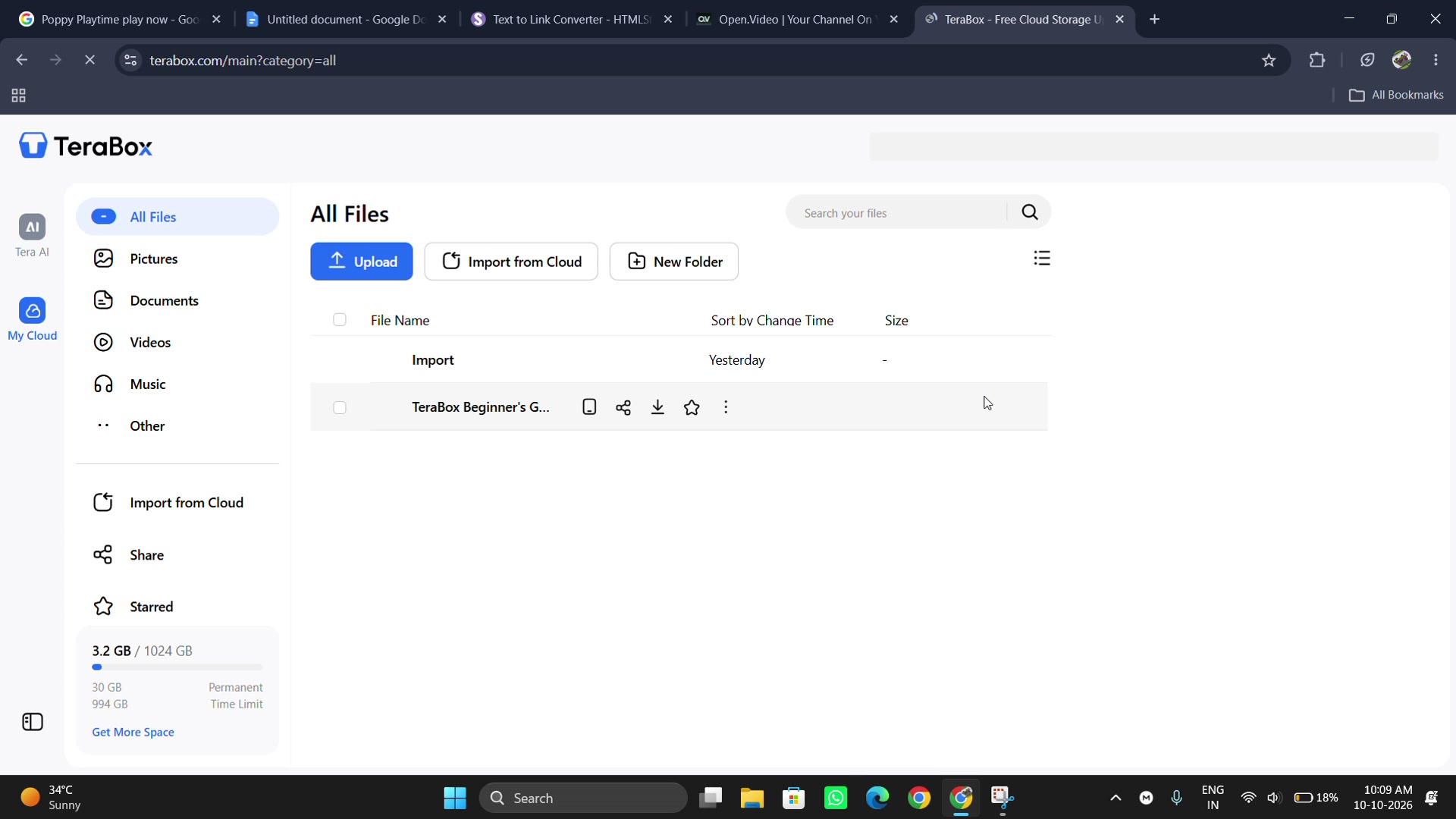Click the search magnifier icon
1456x819 pixels.
1029,212
